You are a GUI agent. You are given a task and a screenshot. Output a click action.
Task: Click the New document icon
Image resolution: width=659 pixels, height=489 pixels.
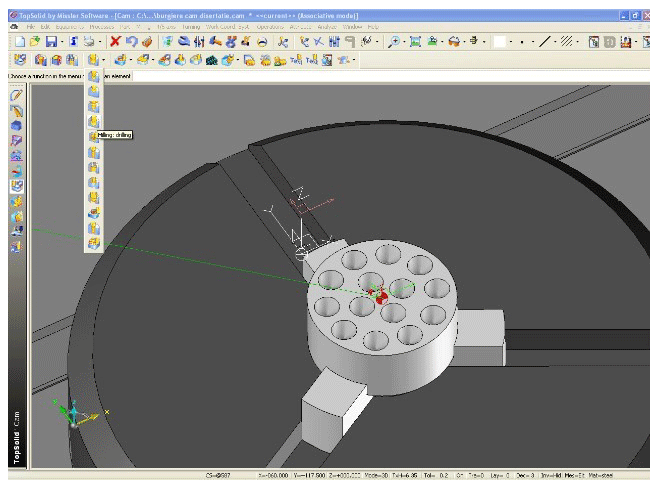click(x=20, y=42)
